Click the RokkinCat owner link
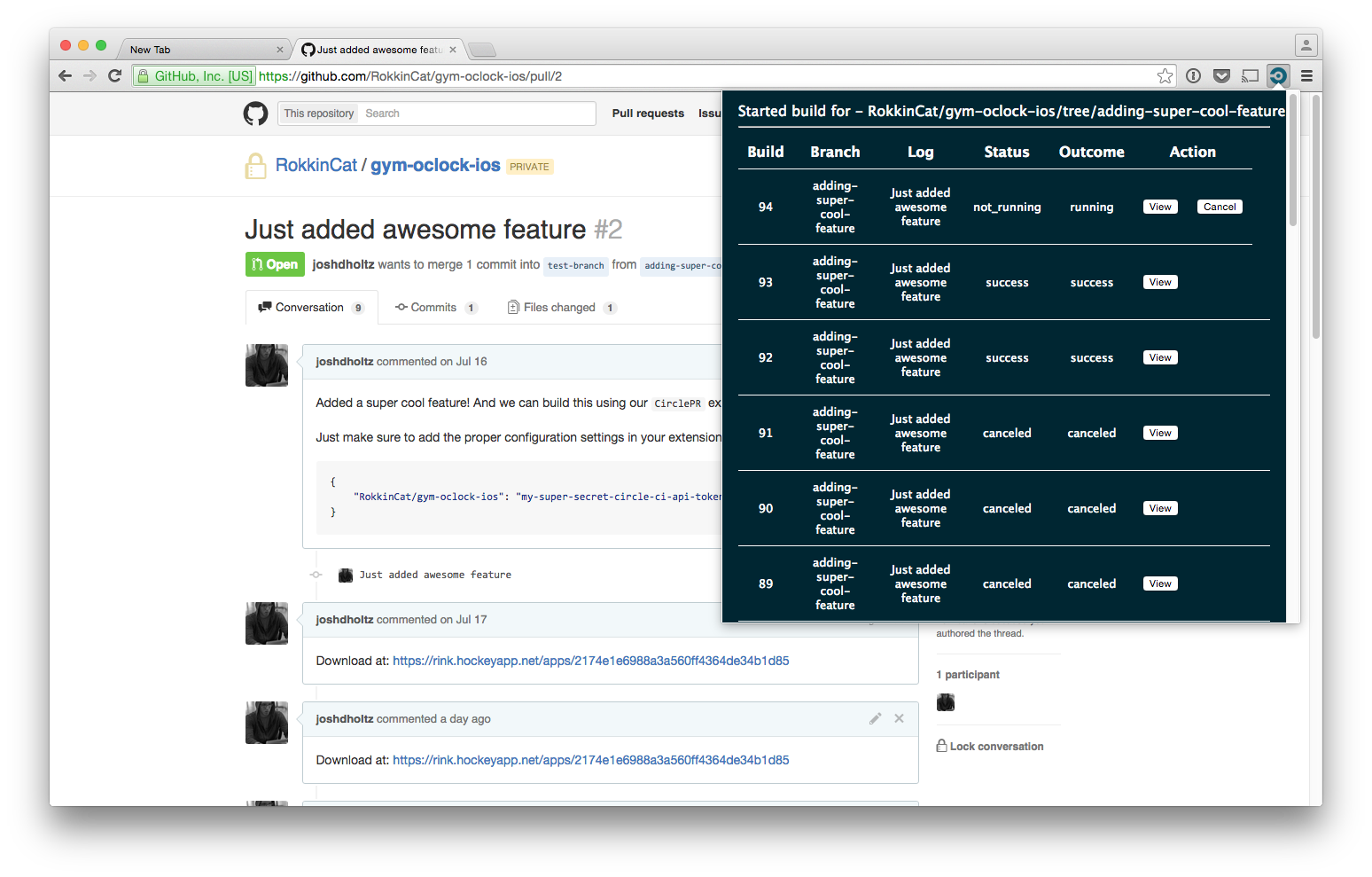 [x=316, y=165]
